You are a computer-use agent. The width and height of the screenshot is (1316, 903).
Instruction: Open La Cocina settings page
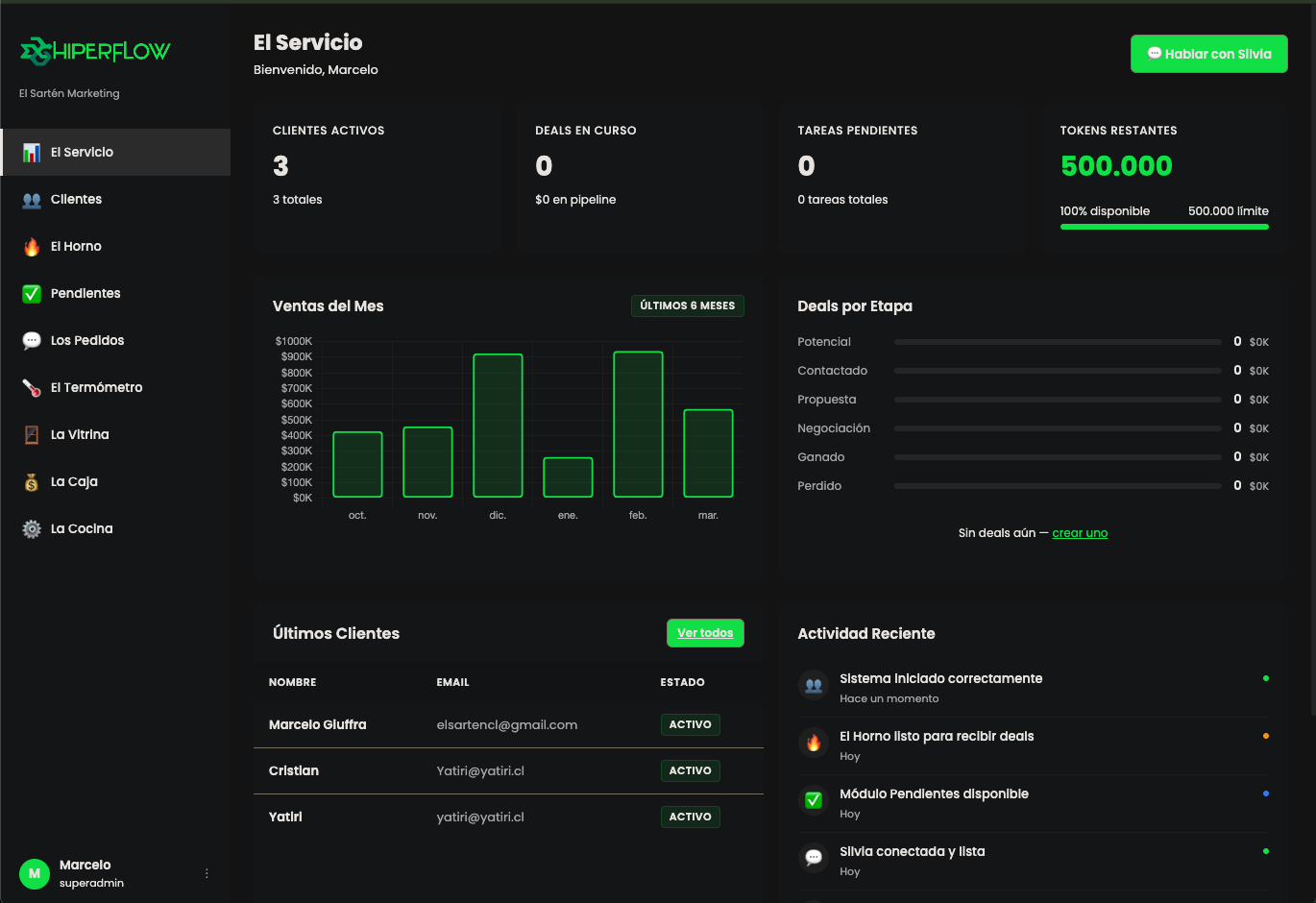115,529
